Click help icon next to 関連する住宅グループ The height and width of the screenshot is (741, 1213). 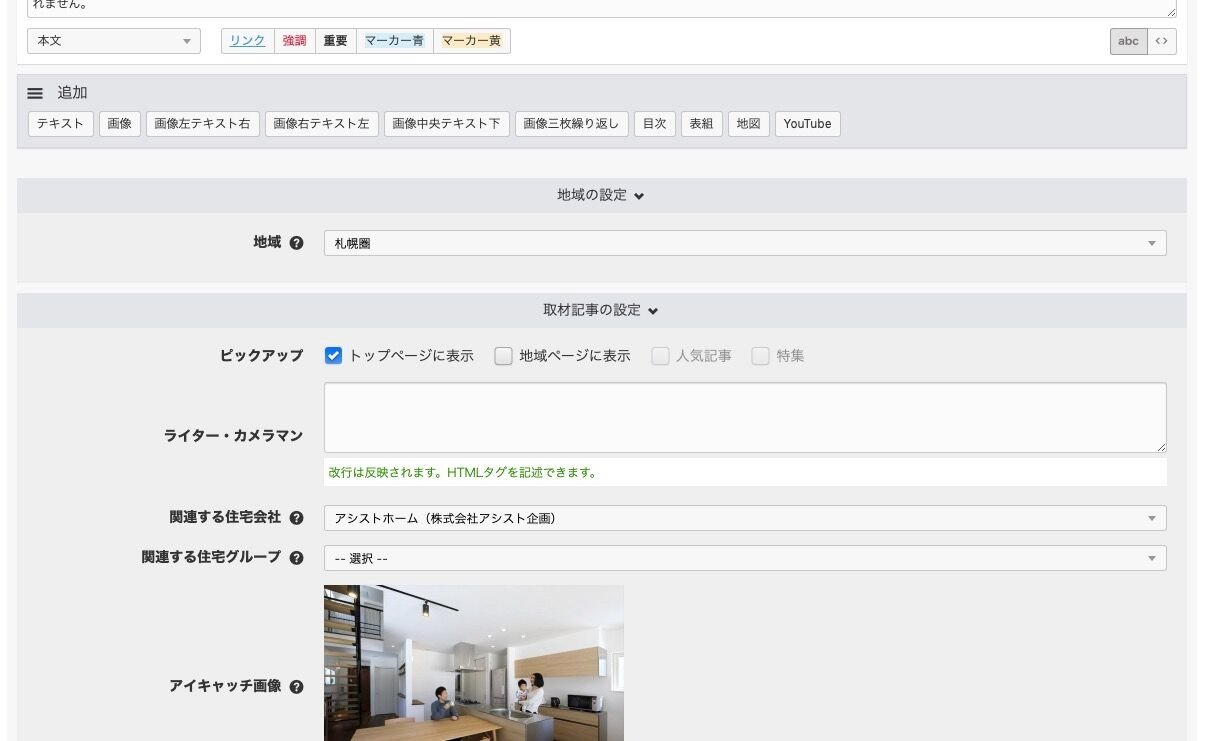[x=296, y=558]
